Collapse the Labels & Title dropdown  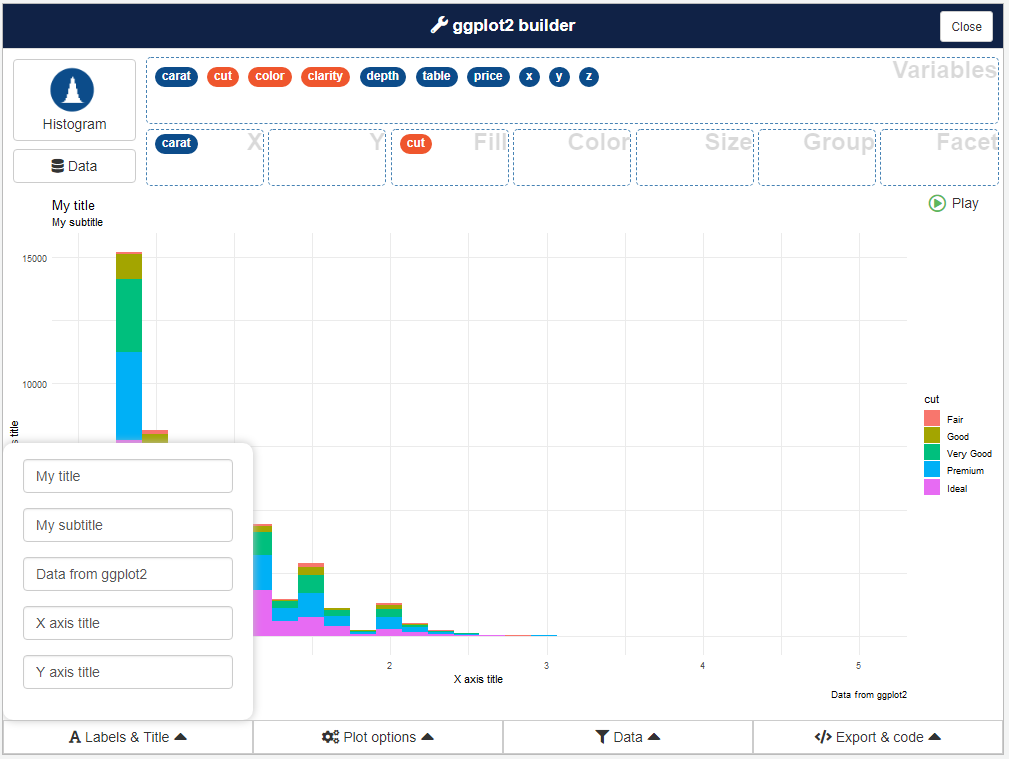(128, 737)
